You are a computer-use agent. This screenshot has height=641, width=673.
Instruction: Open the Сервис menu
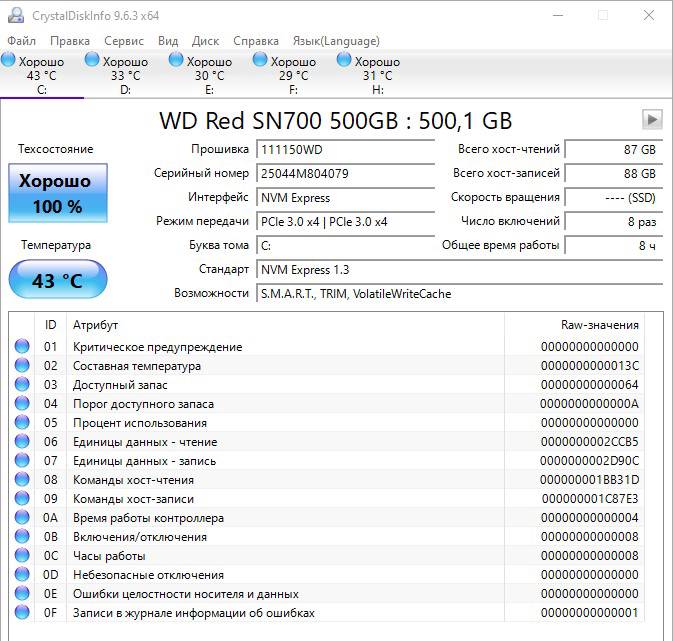coord(124,41)
